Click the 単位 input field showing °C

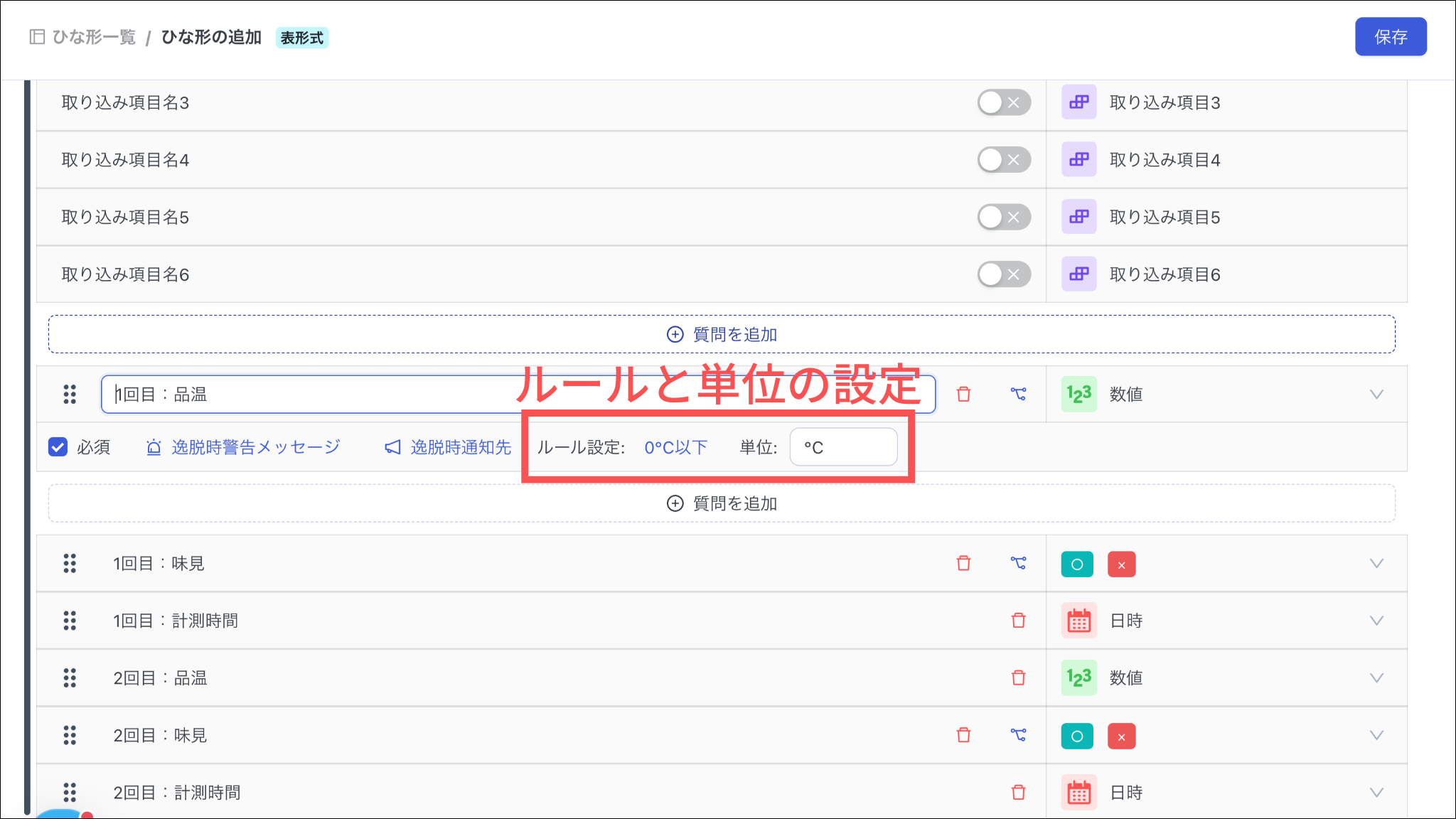pyautogui.click(x=843, y=447)
